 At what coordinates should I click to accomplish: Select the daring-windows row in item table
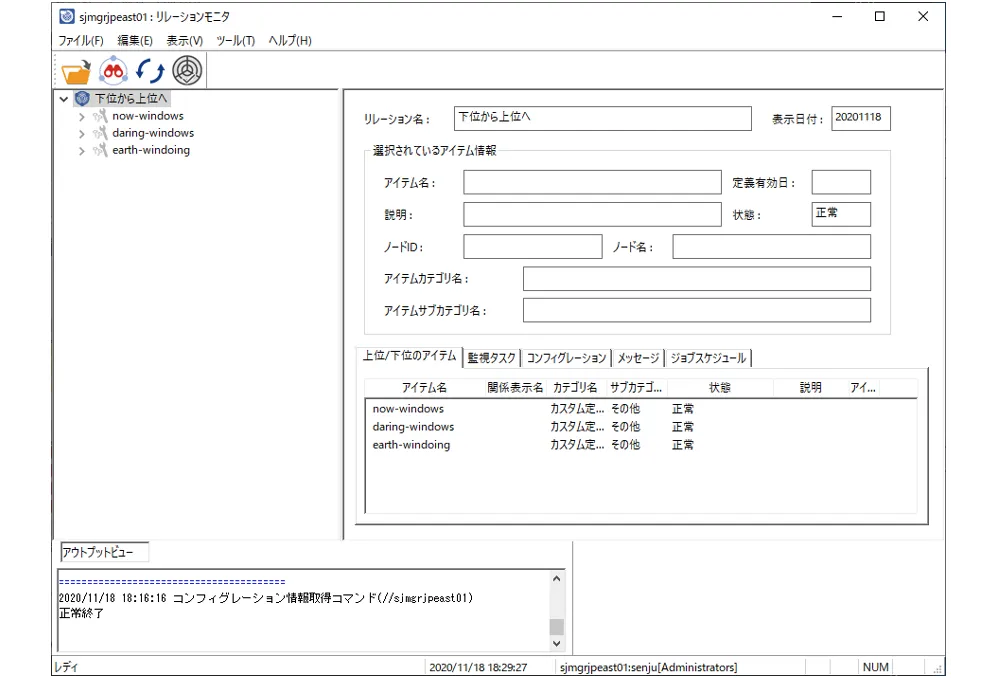coord(641,427)
